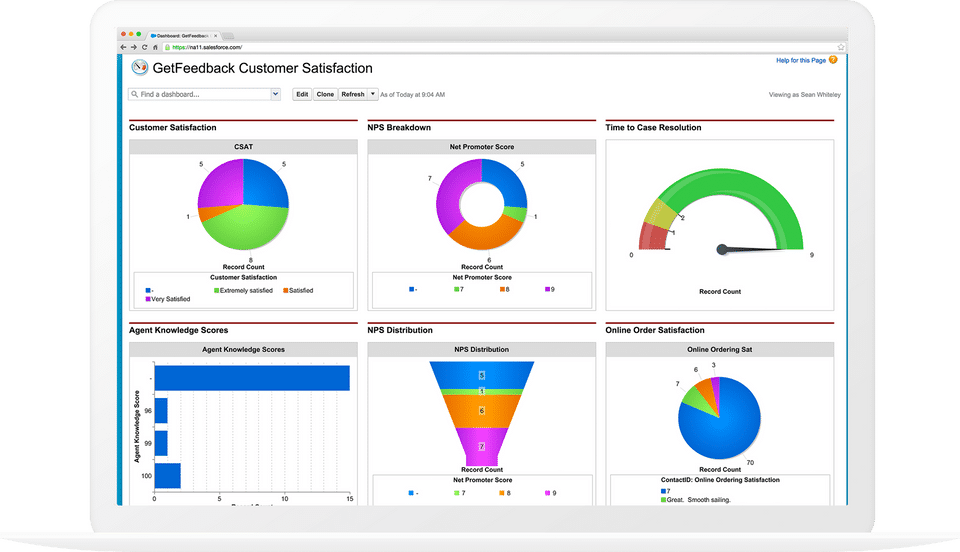Viewport: 960px width, 552px height.
Task: Click the blue top funnel segment labeled 5
Action: pos(482,375)
